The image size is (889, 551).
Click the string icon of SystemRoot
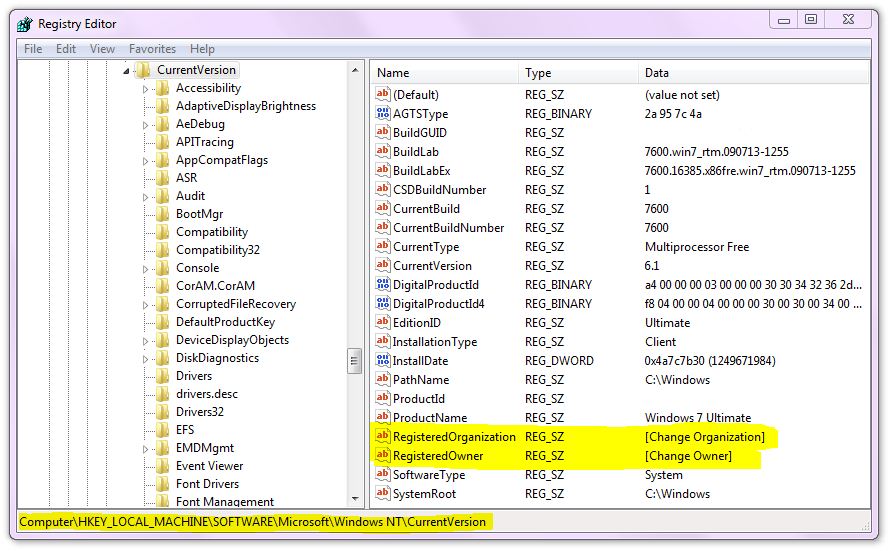coord(383,493)
